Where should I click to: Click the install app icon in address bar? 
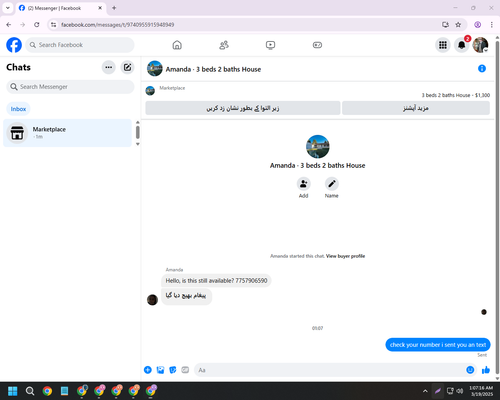point(445,25)
